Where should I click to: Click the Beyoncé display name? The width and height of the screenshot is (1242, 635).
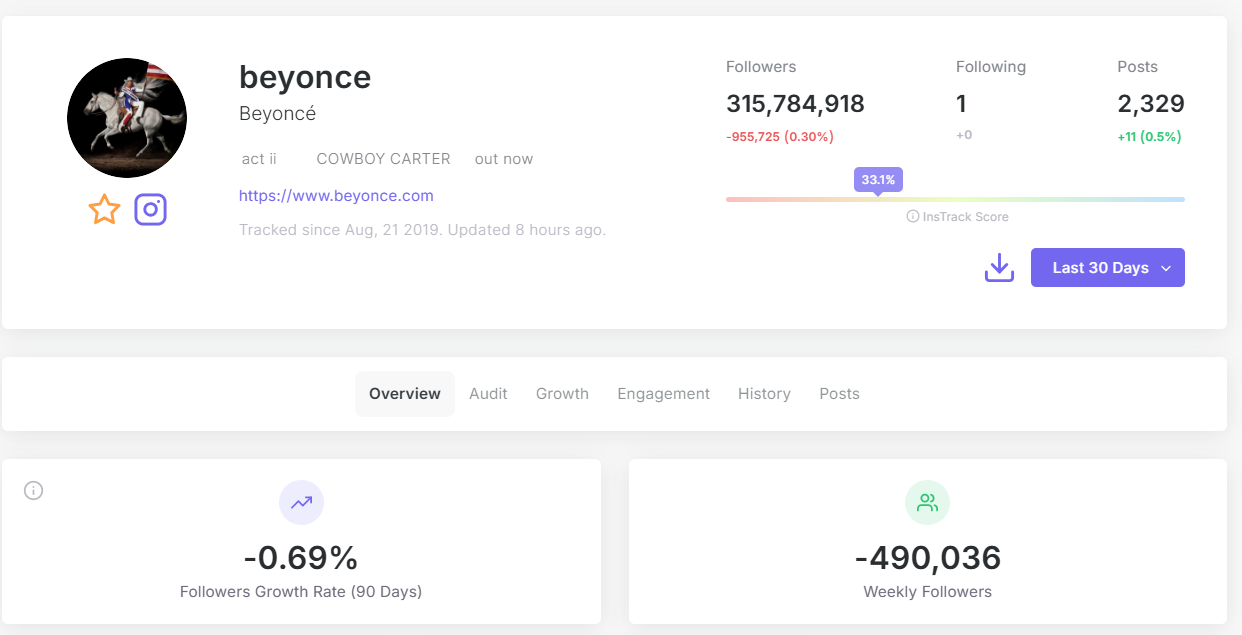pos(277,114)
